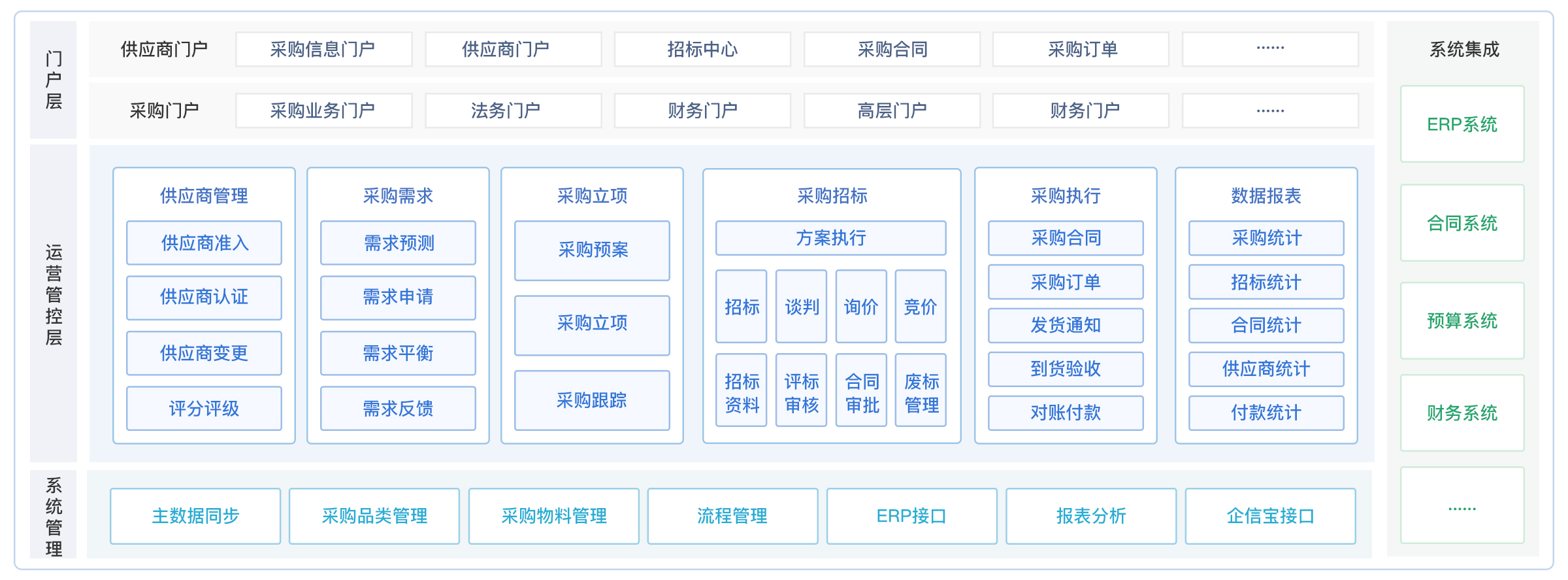Screen dimensions: 1568x580
Task: Select the 需求平衡 module
Action: (x=398, y=353)
